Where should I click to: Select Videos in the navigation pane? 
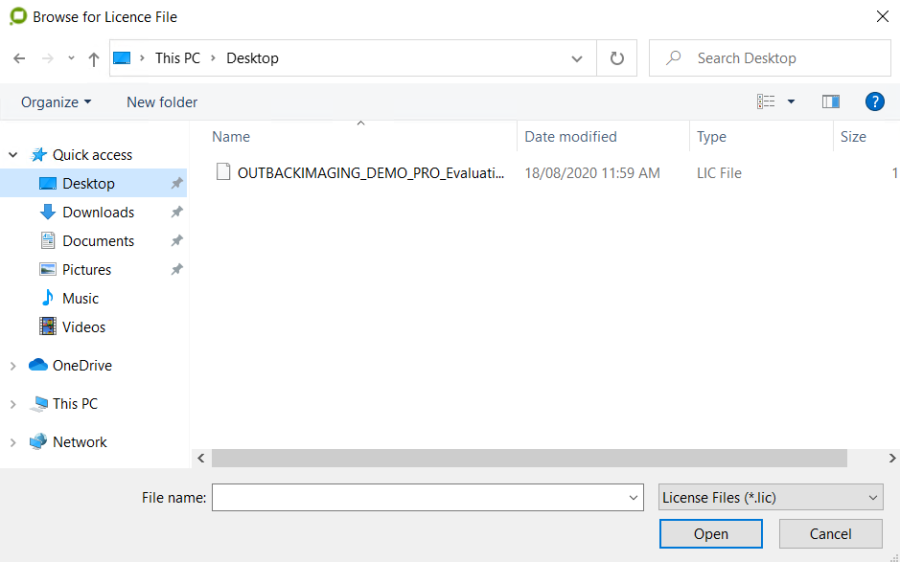point(83,327)
